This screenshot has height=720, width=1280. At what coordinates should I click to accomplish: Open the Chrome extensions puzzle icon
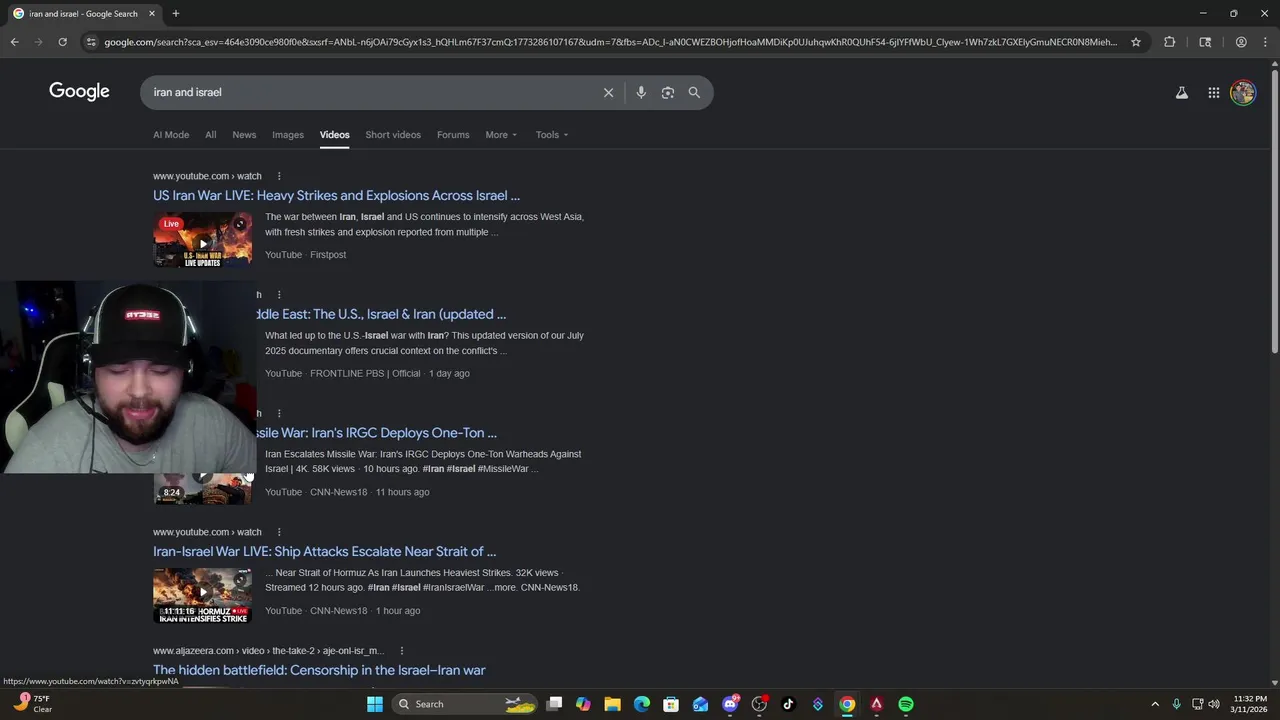click(1169, 42)
